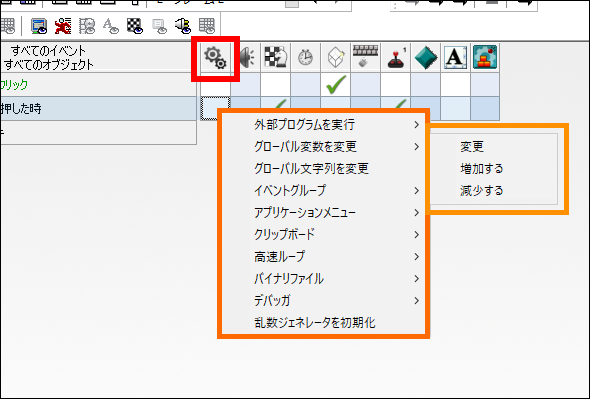Select グローバル文字列を変更 menu entry

324,169
